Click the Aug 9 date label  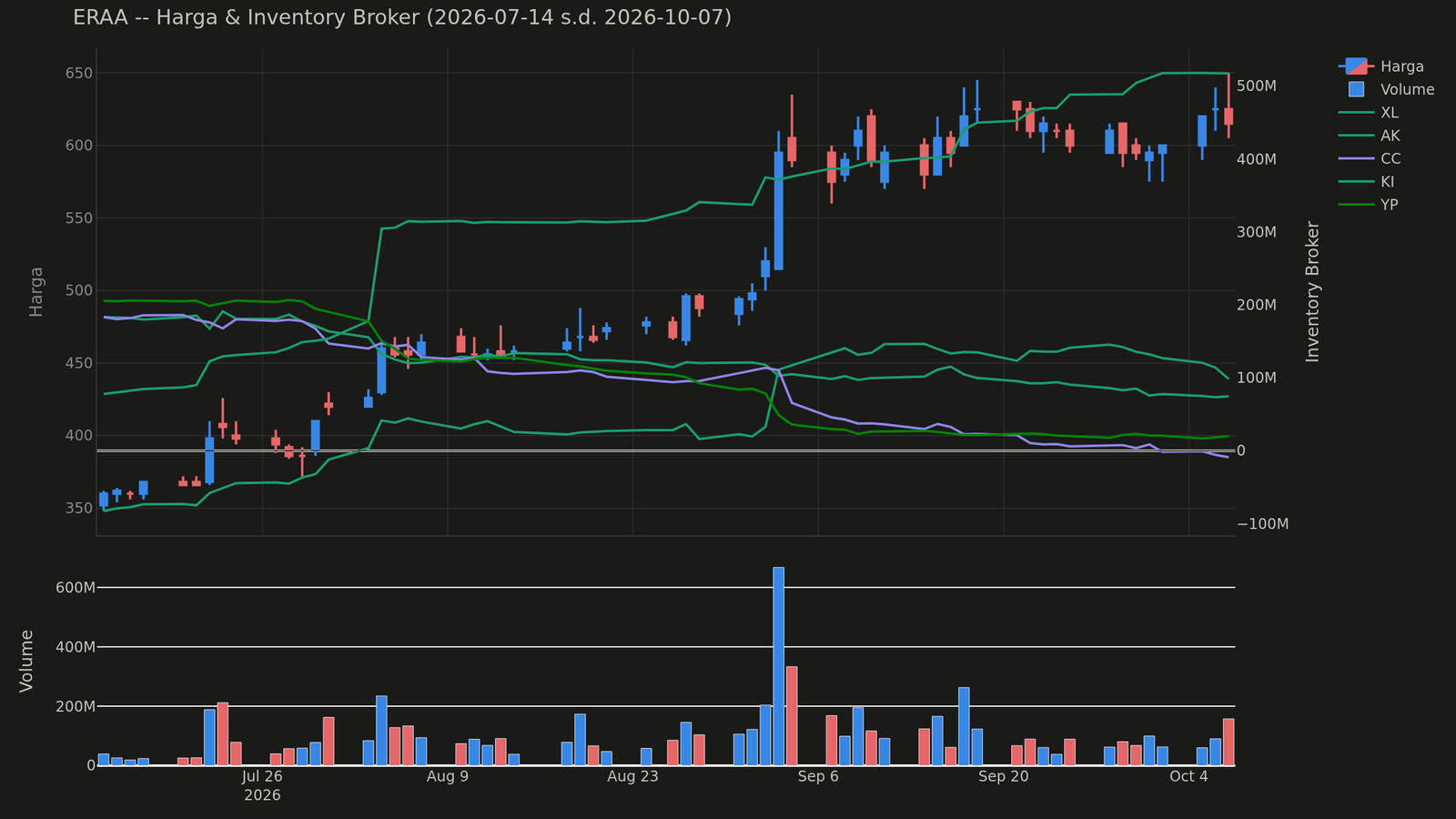[x=448, y=776]
